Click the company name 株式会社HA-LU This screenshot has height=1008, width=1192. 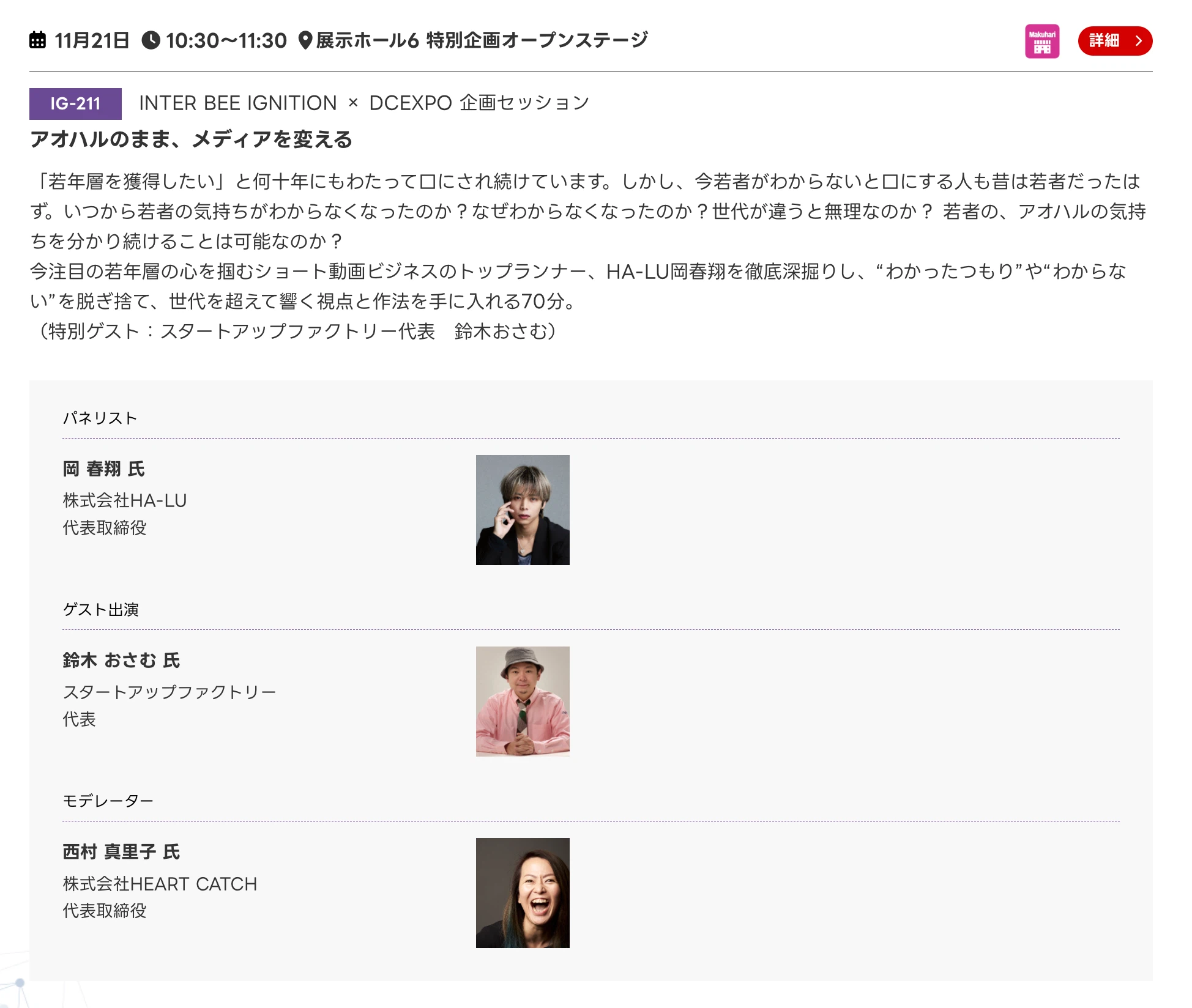tap(124, 501)
